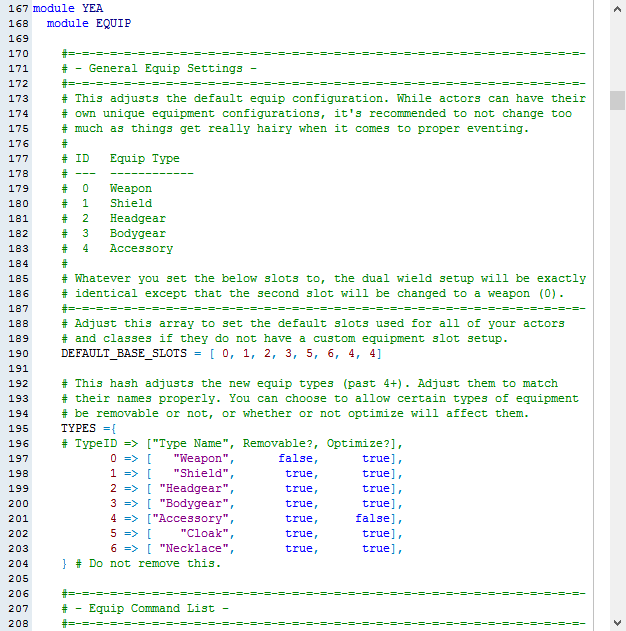Click the "3 Bodygear" comment on line 182
The image size is (626, 631).
(113, 233)
